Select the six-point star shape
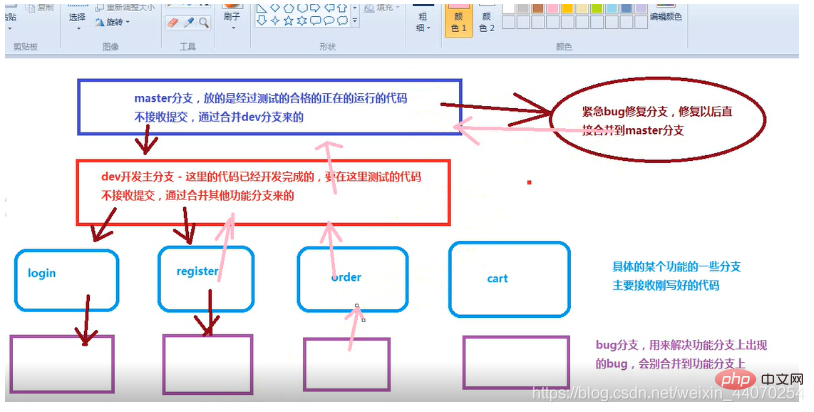Screen dimensions: 814x412 [x=302, y=21]
